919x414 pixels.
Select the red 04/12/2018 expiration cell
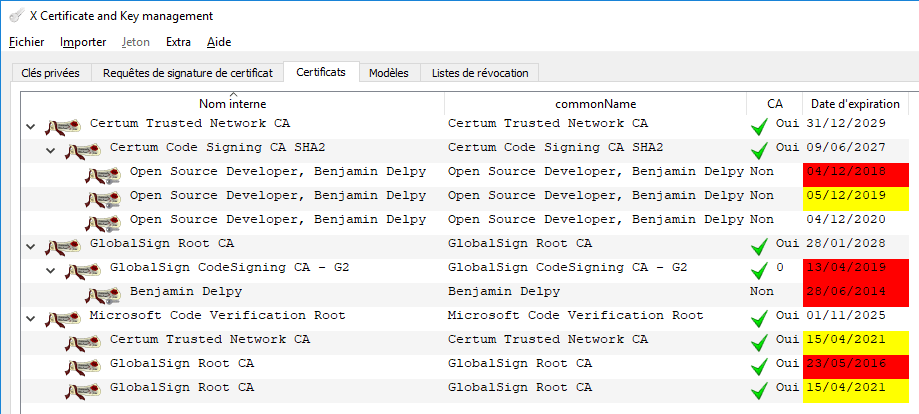point(855,175)
